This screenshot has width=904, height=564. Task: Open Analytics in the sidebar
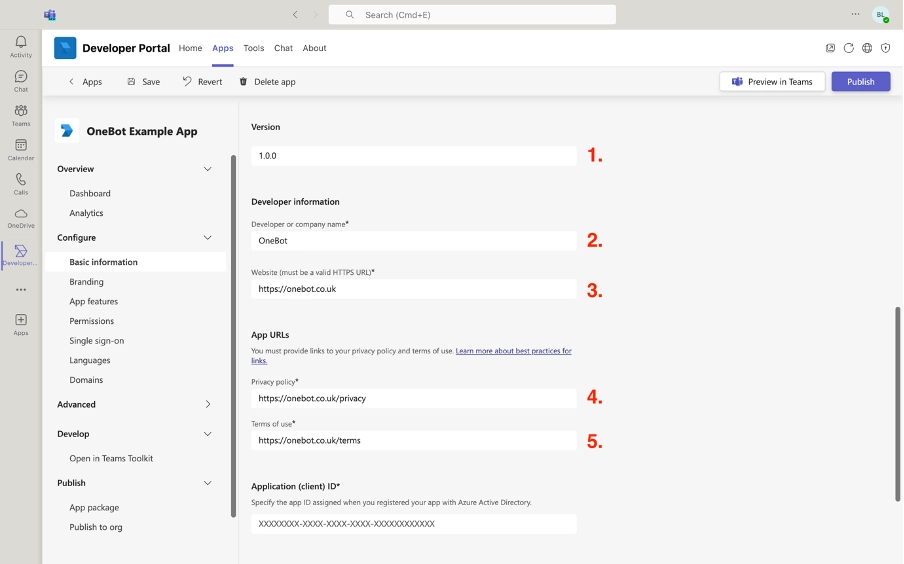coord(86,213)
